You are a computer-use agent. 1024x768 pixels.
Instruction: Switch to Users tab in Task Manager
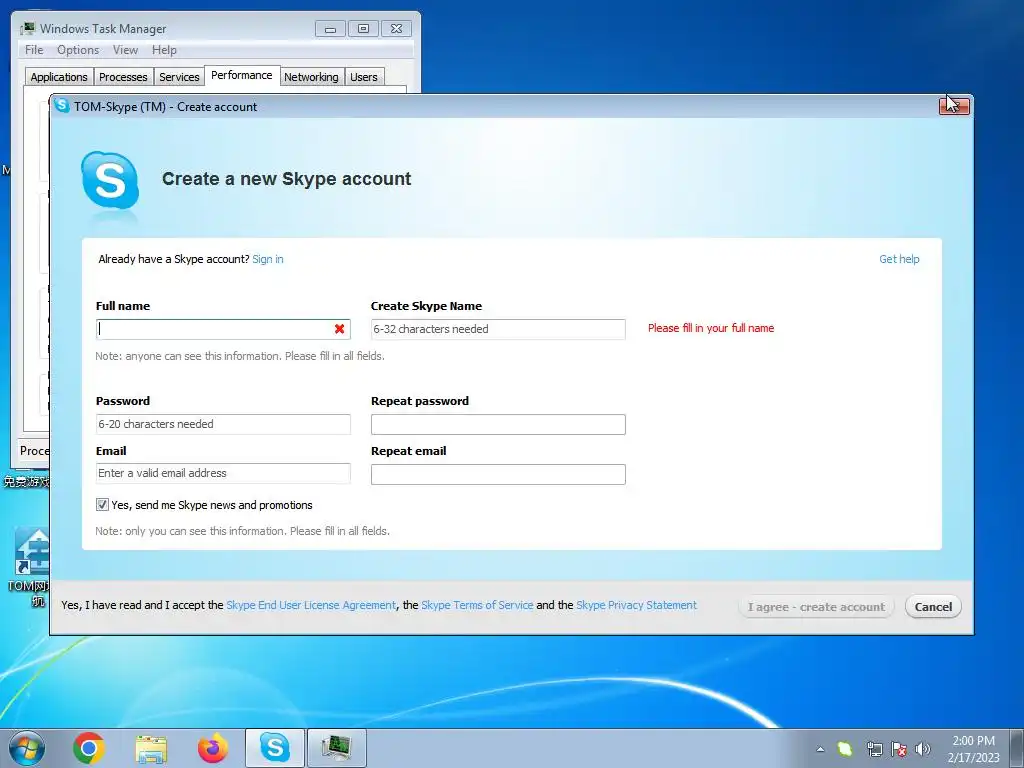coord(364,77)
